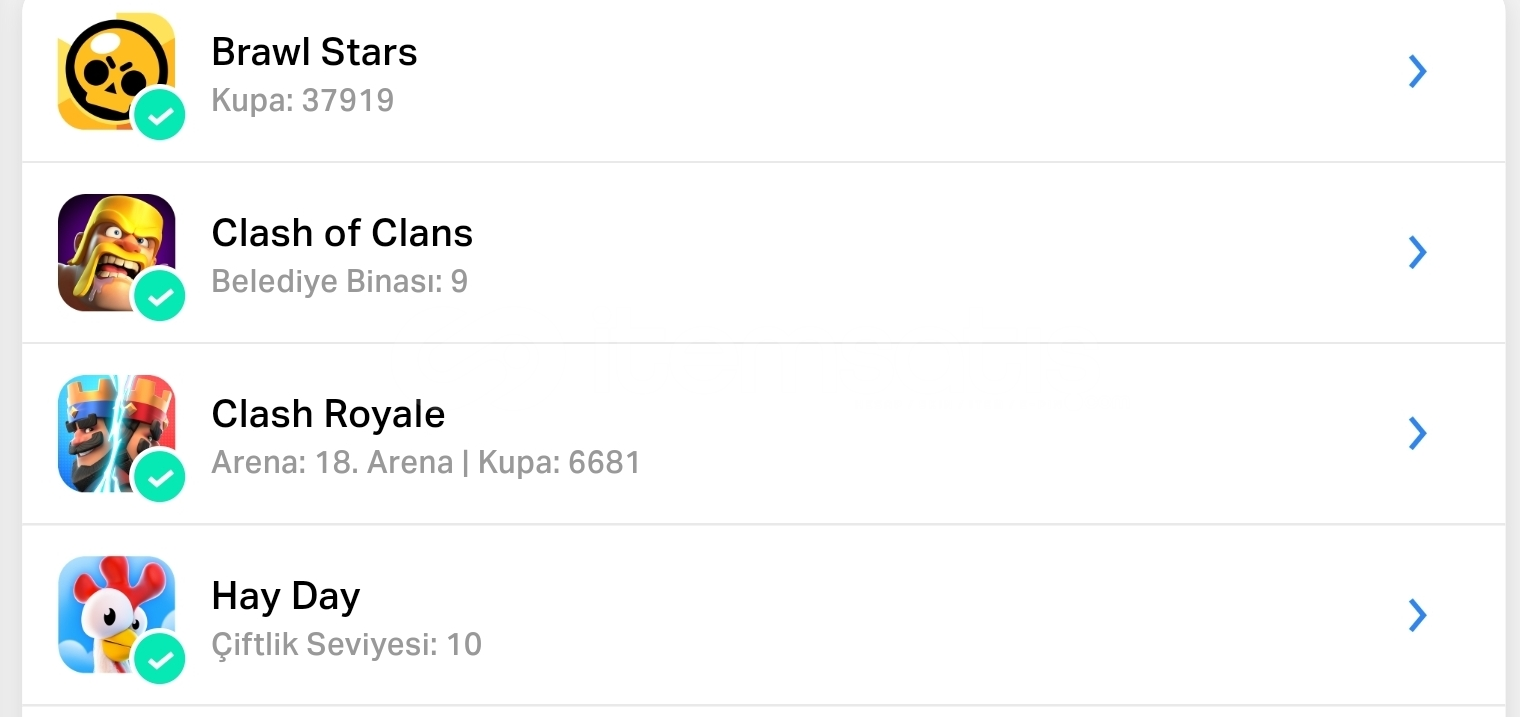
Task: Select the Clash Royale title text
Action: [328, 414]
